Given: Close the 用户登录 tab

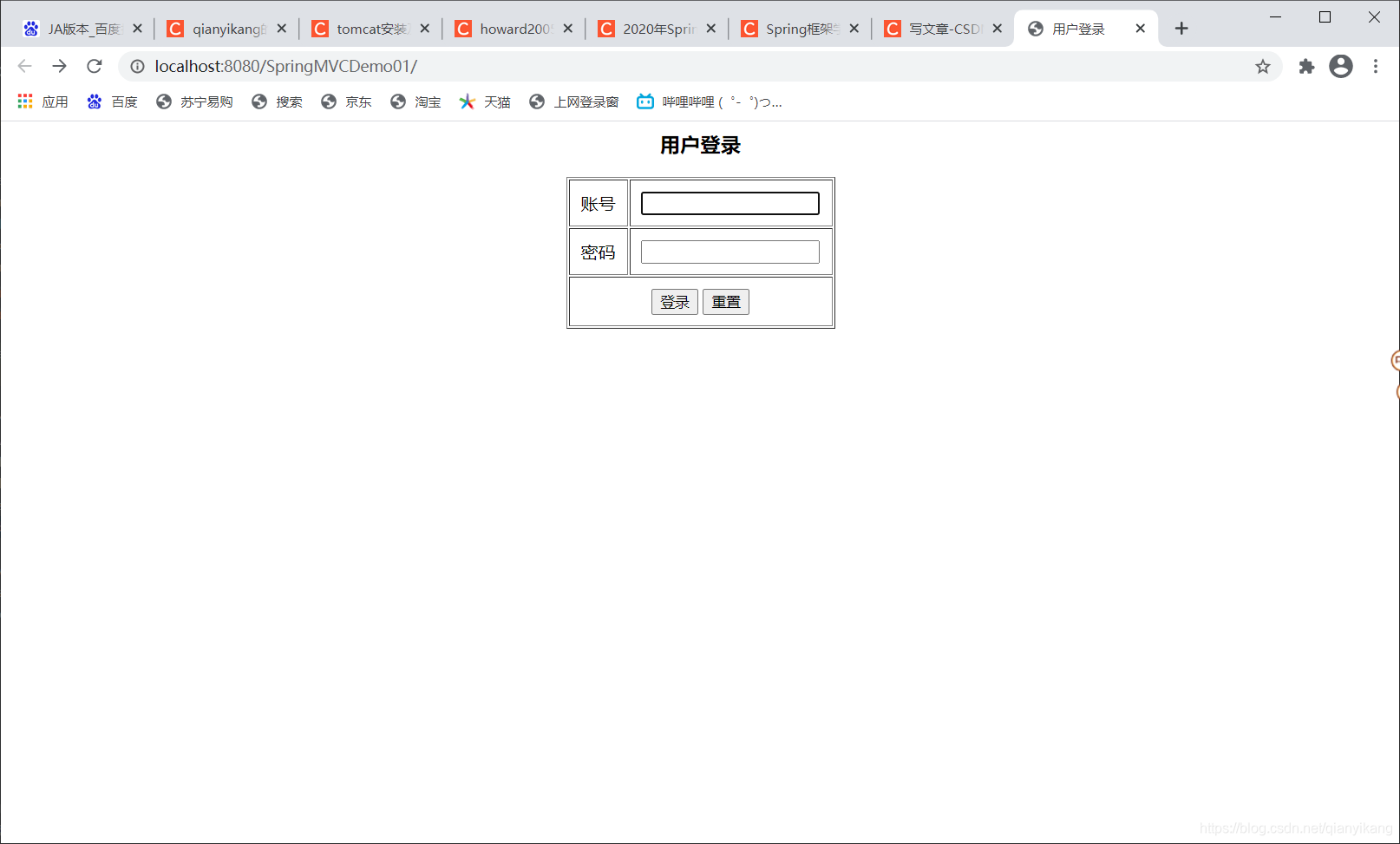Looking at the screenshot, I should pyautogui.click(x=1140, y=29).
